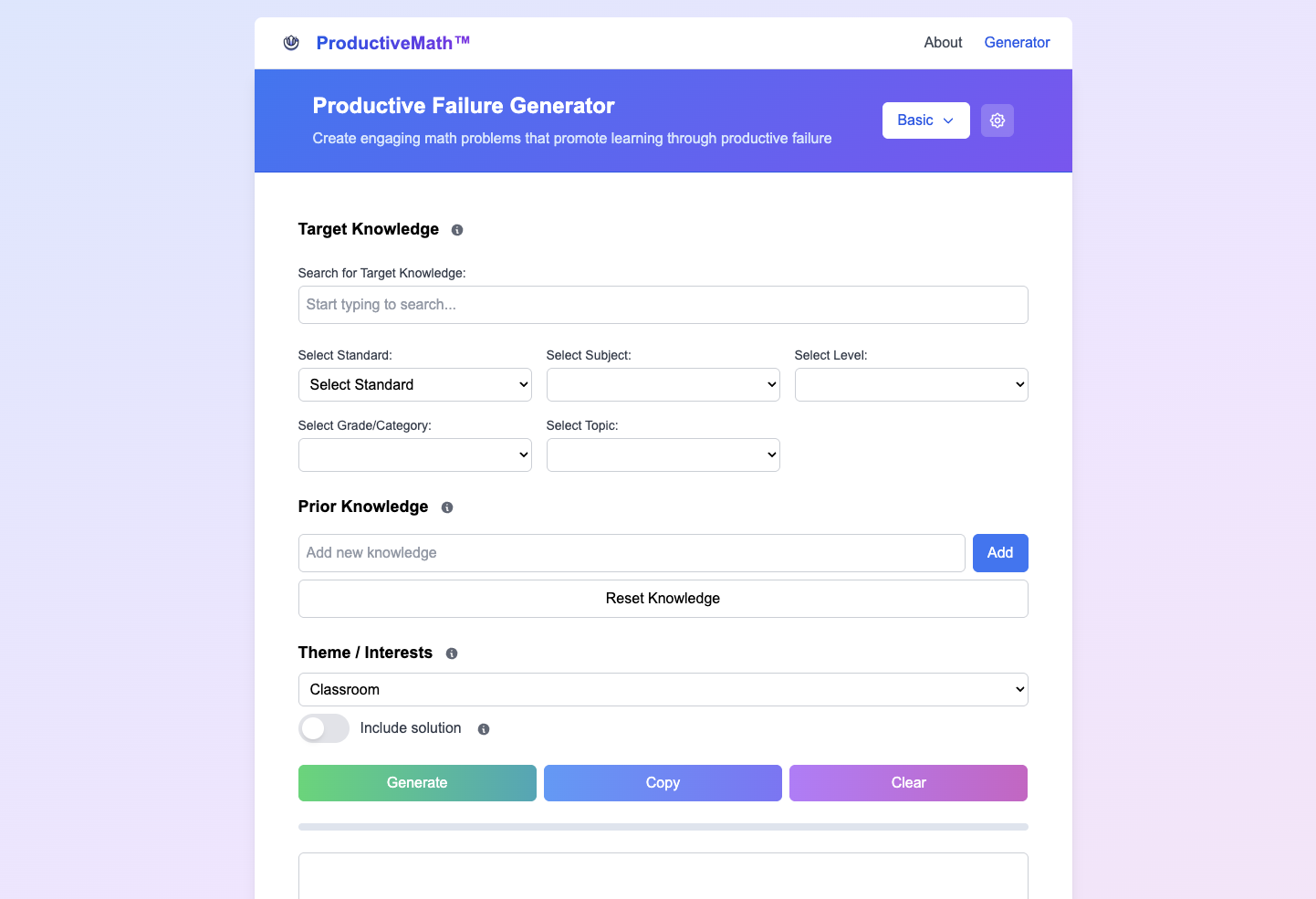
Task: Show info for Target Knowledge
Action: pos(457,230)
